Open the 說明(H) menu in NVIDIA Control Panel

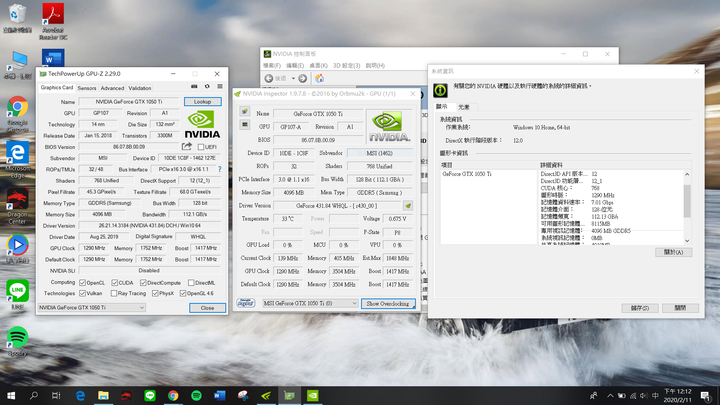375,66
